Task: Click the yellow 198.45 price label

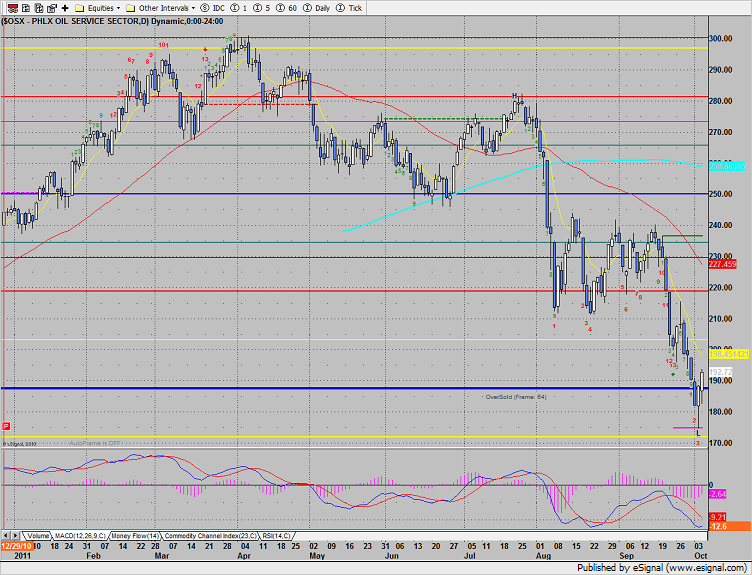Action: coord(729,354)
